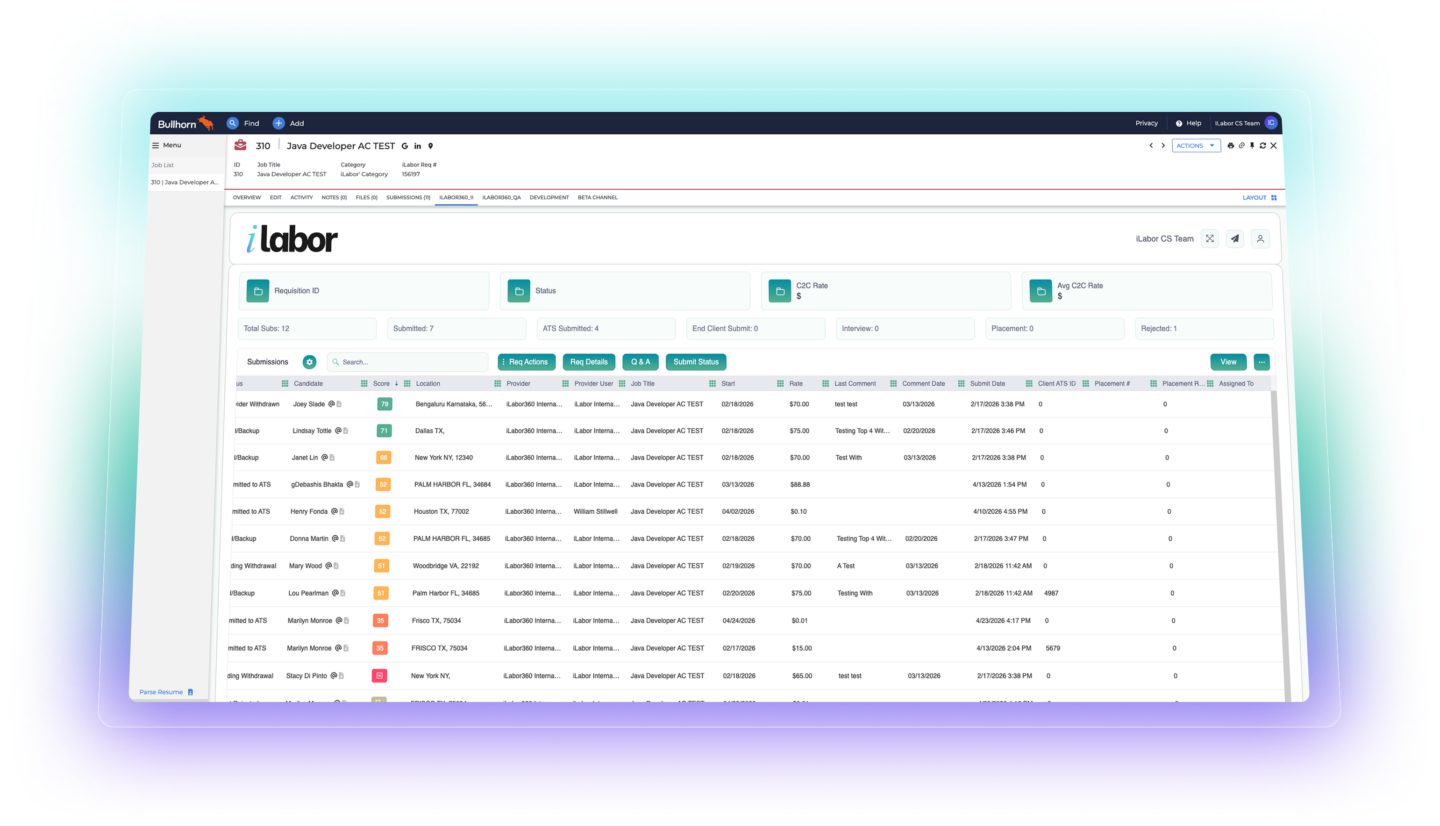Screen dimensions: 1440x826
Task: Click the copy link icon
Action: pos(1241,146)
